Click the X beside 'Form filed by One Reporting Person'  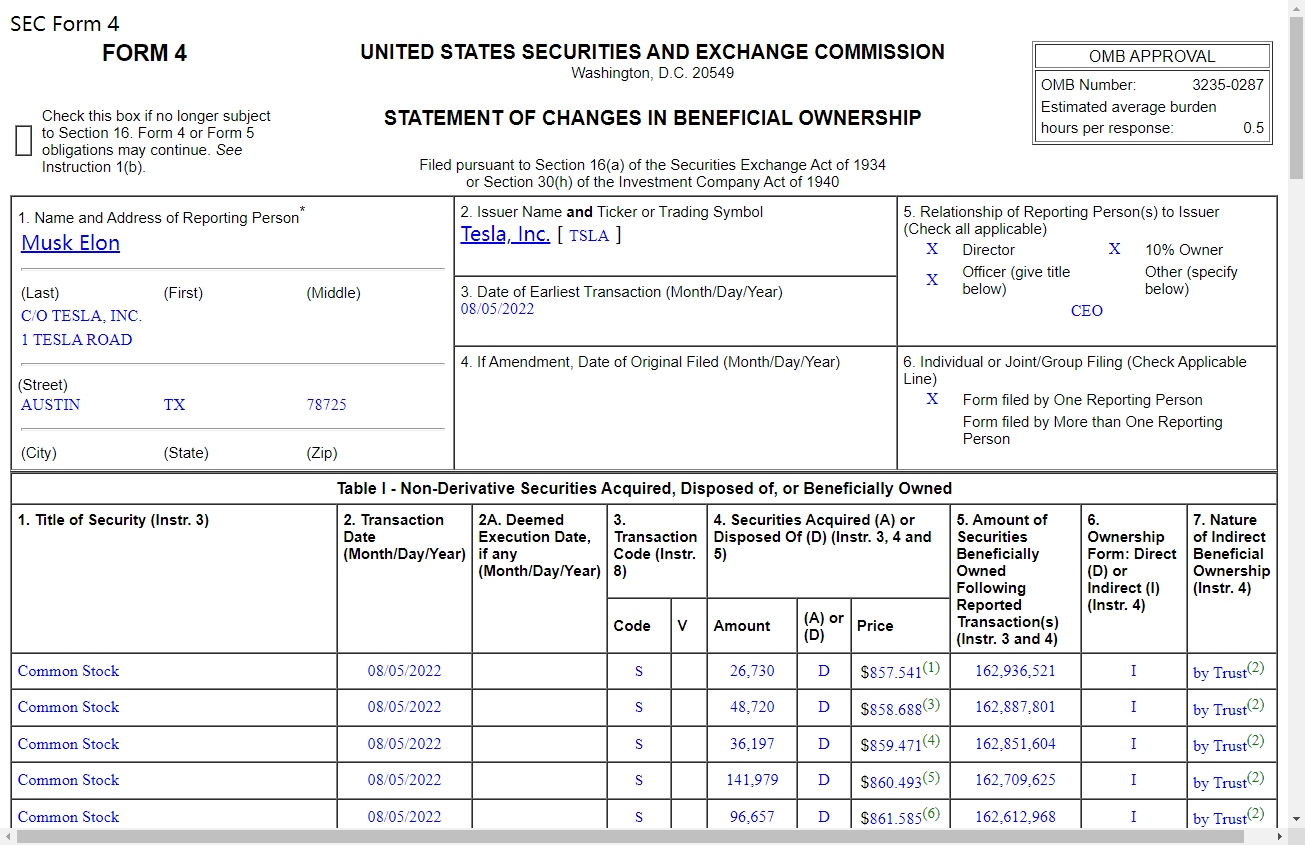pyautogui.click(x=932, y=399)
